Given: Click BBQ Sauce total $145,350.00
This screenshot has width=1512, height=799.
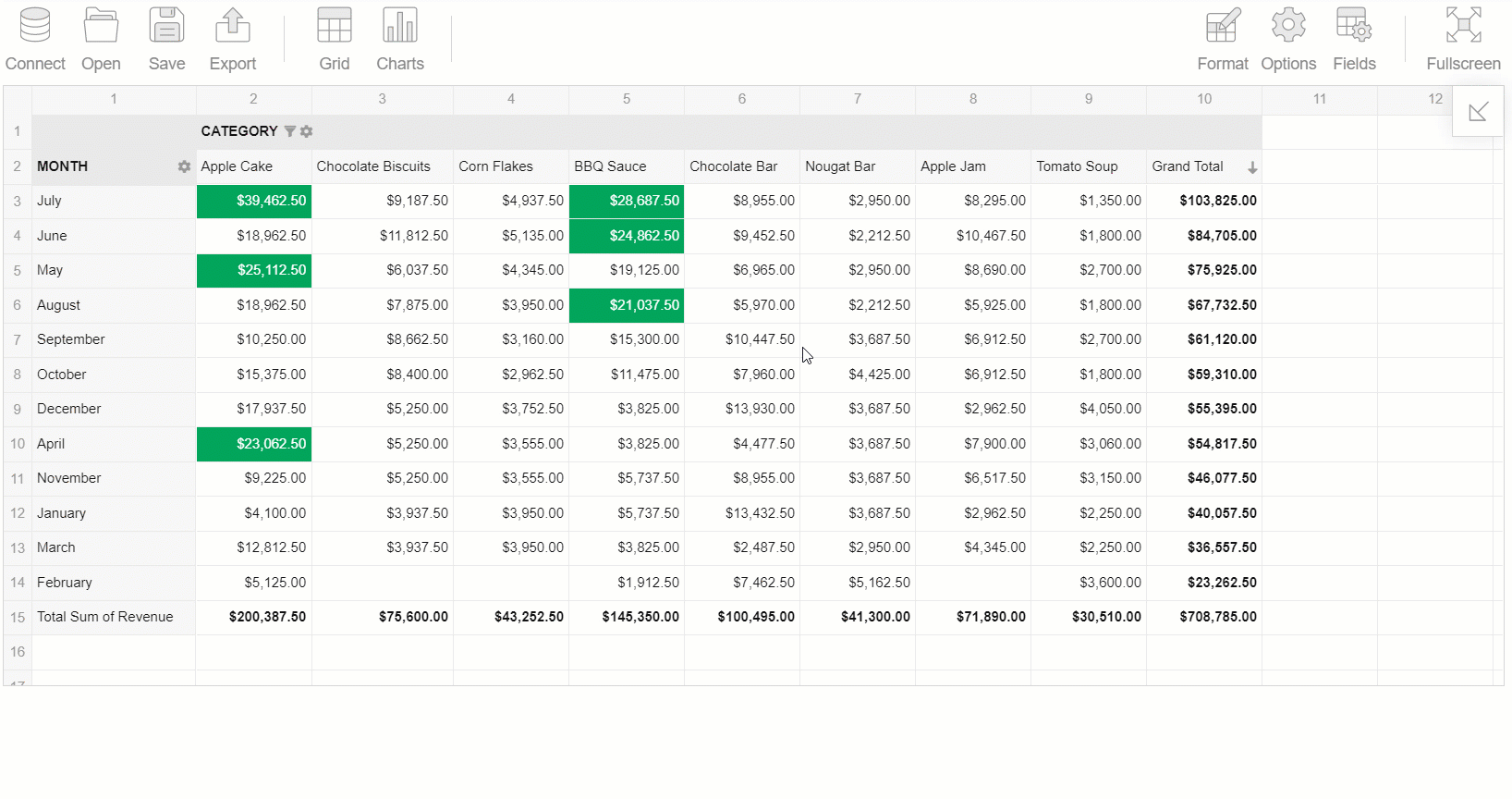Looking at the screenshot, I should (x=627, y=617).
